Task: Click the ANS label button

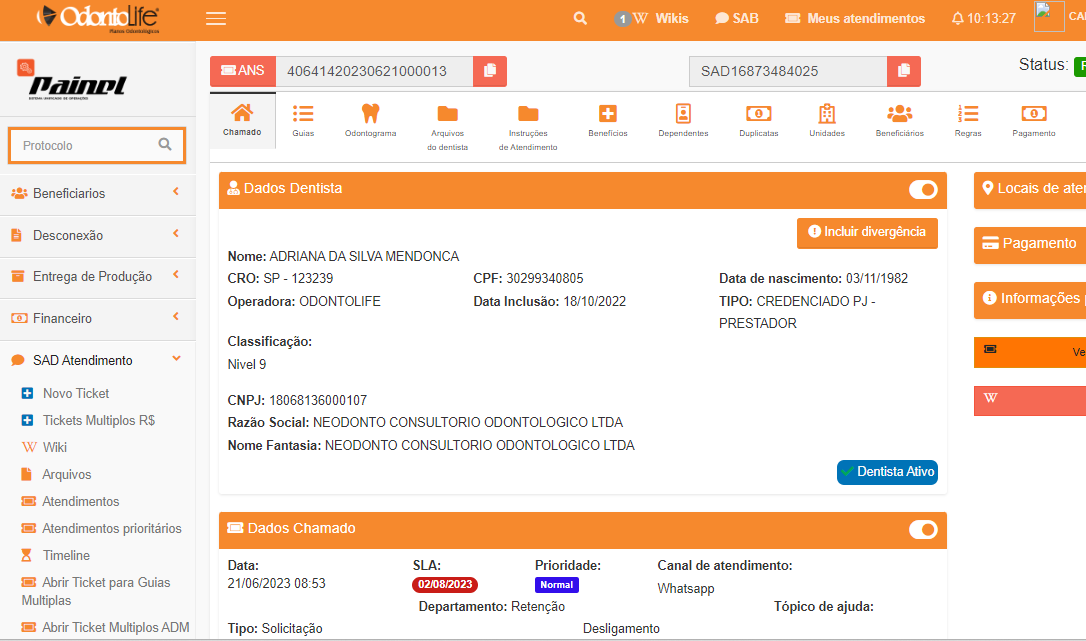Action: pyautogui.click(x=242, y=71)
